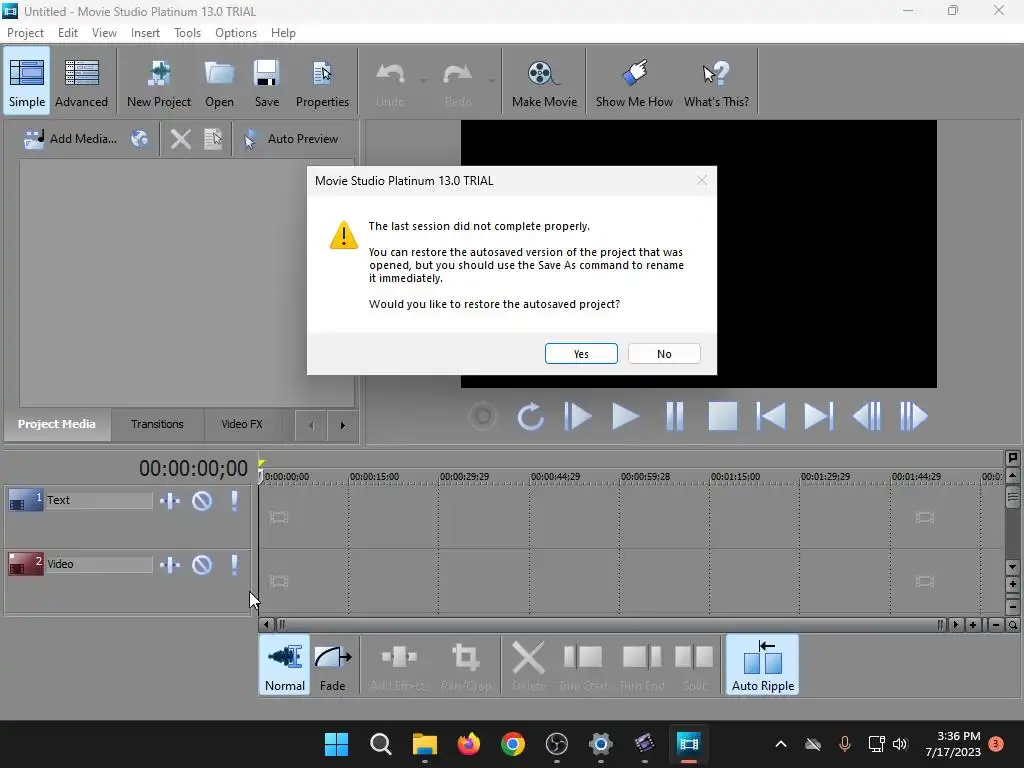Go to project start

point(771,416)
